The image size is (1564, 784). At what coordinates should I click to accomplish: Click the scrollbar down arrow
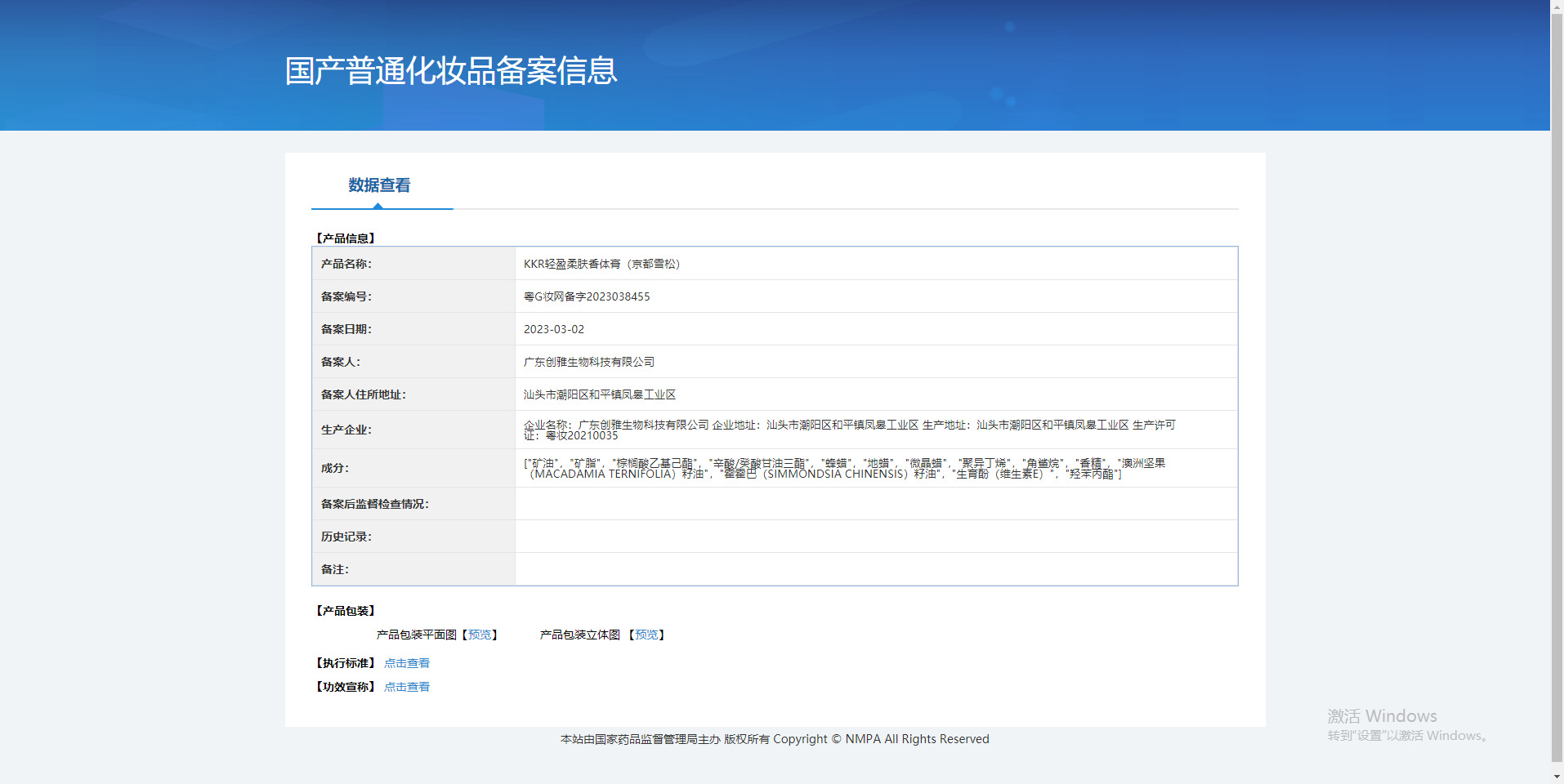tap(1557, 777)
